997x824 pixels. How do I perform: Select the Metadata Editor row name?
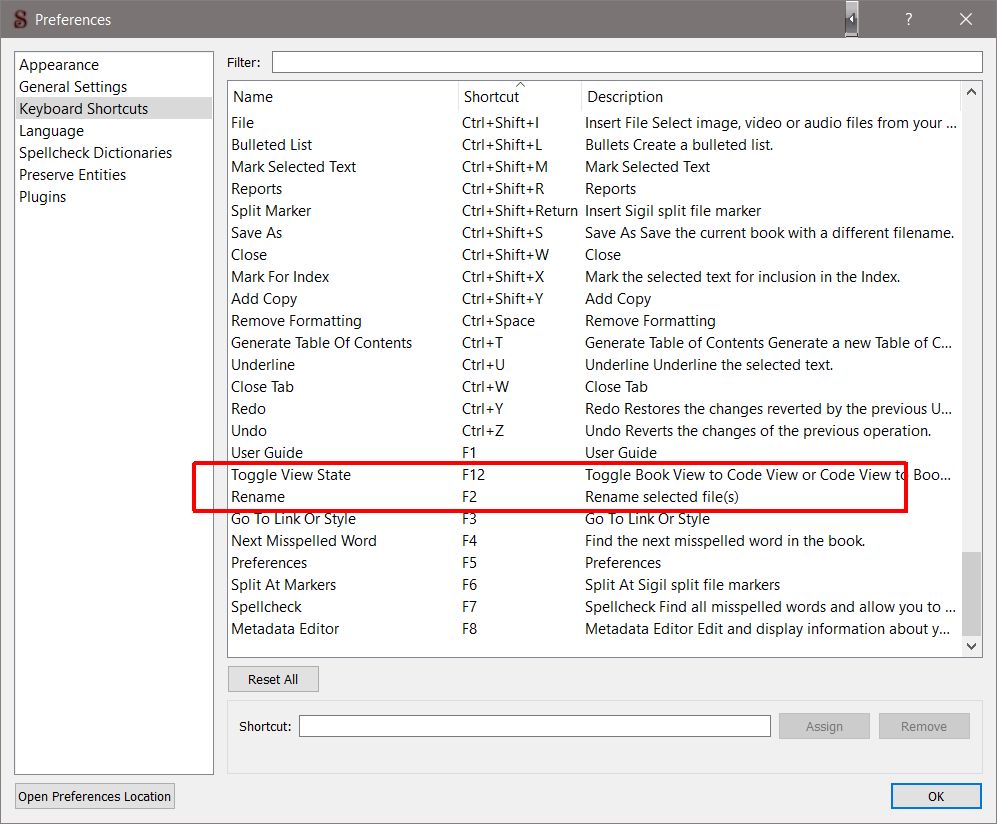[285, 629]
